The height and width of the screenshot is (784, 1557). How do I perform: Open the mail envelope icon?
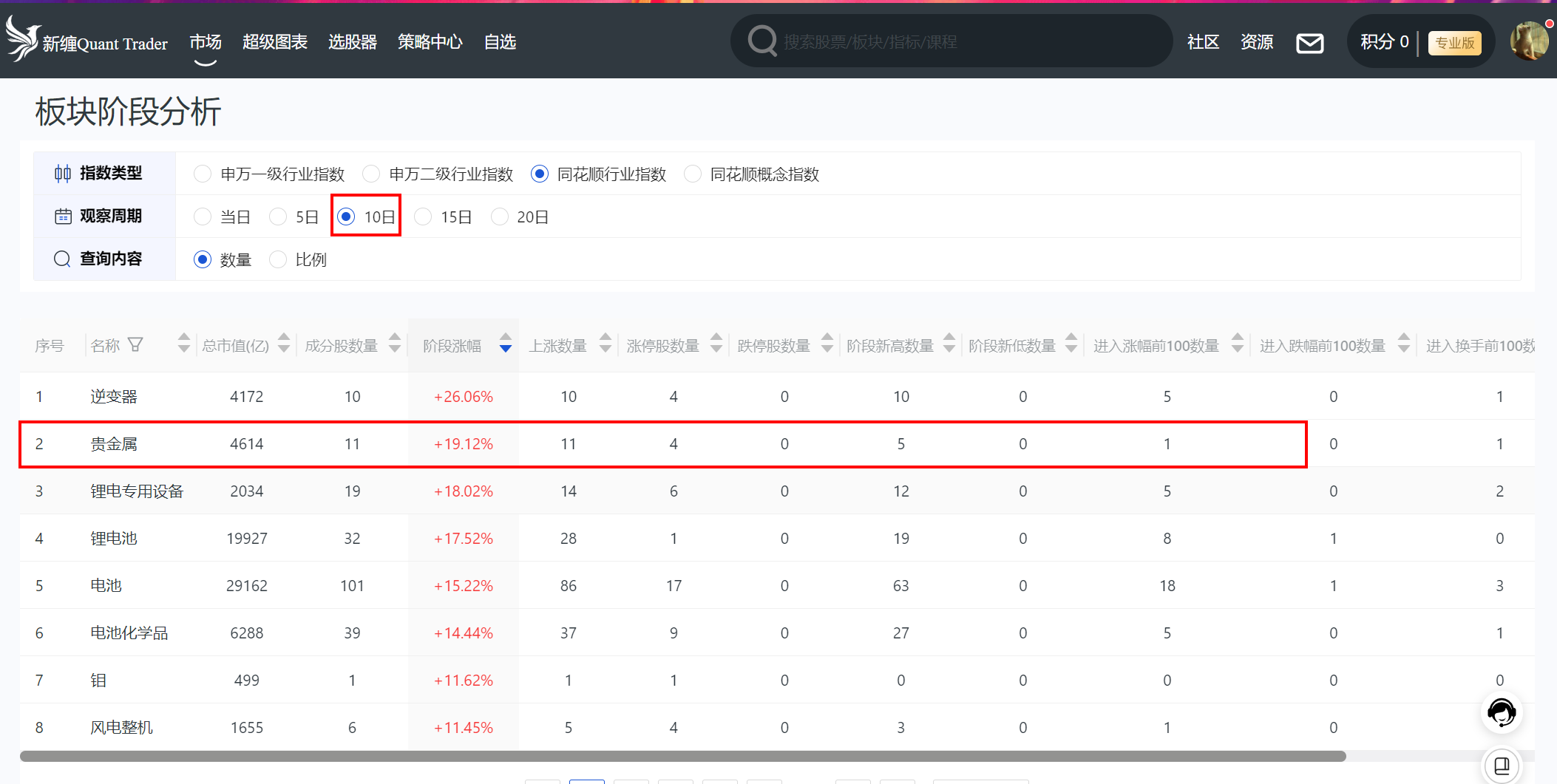click(x=1309, y=43)
